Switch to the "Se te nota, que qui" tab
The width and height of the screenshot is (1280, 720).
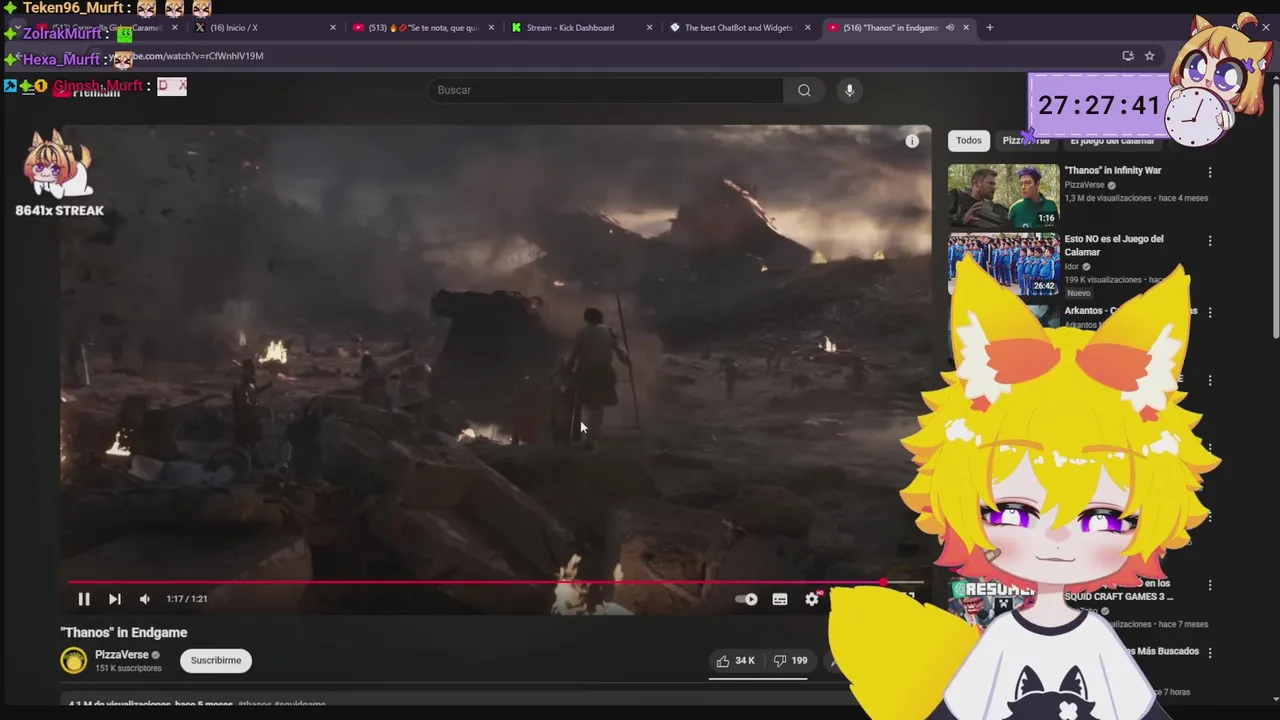pyautogui.click(x=424, y=28)
